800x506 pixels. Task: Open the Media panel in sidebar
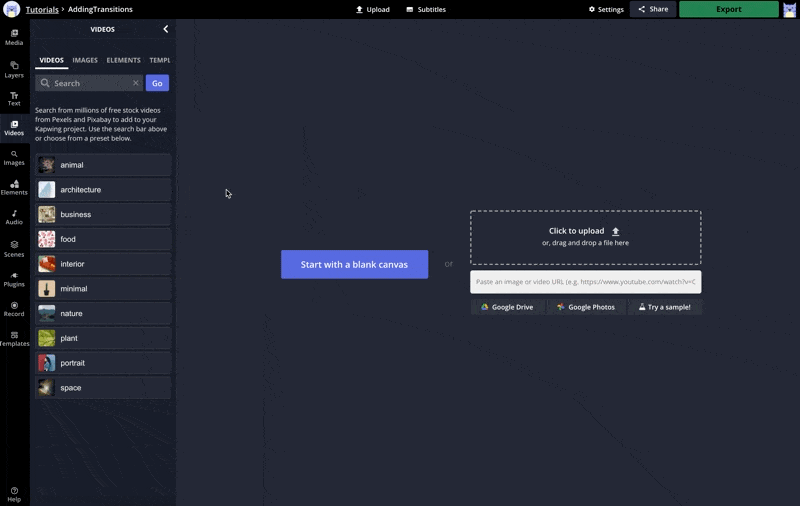[14, 37]
